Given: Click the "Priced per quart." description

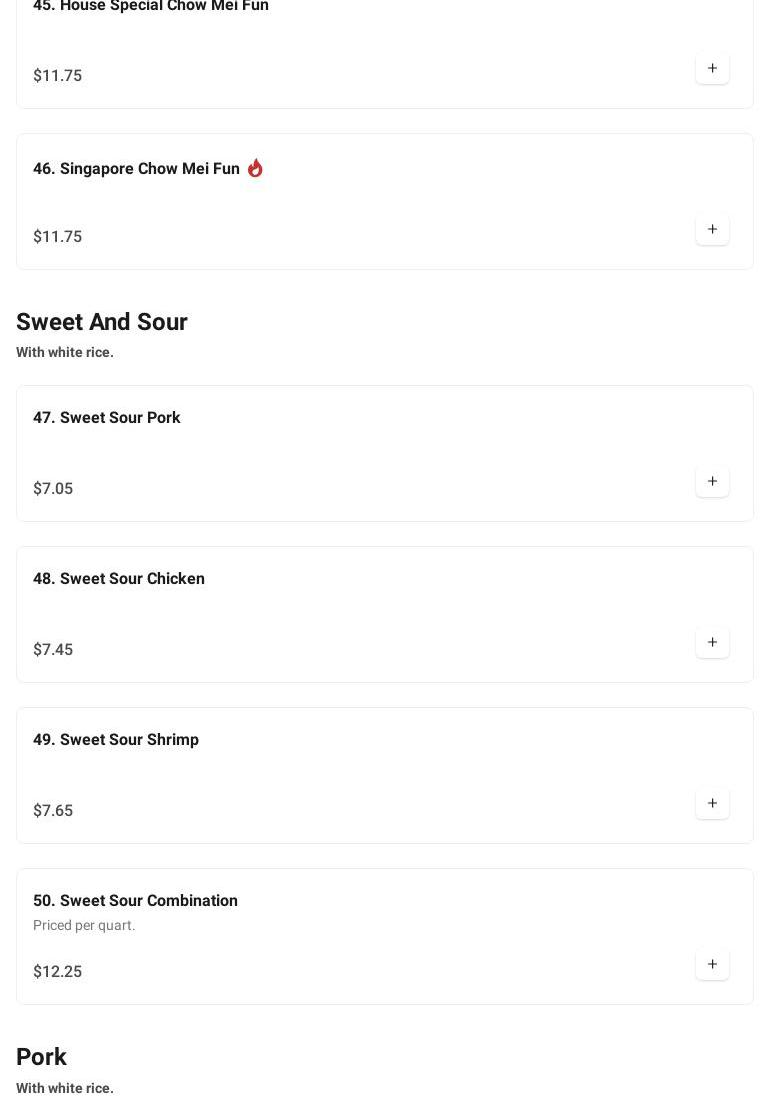Looking at the screenshot, I should tap(84, 926).
